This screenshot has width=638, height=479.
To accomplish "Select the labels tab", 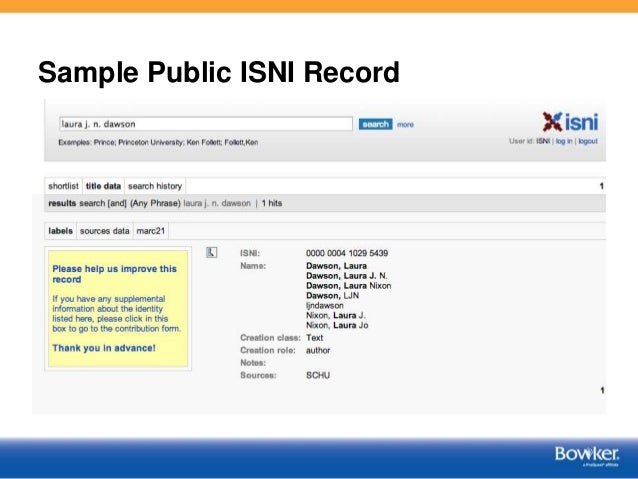I will [x=60, y=231].
